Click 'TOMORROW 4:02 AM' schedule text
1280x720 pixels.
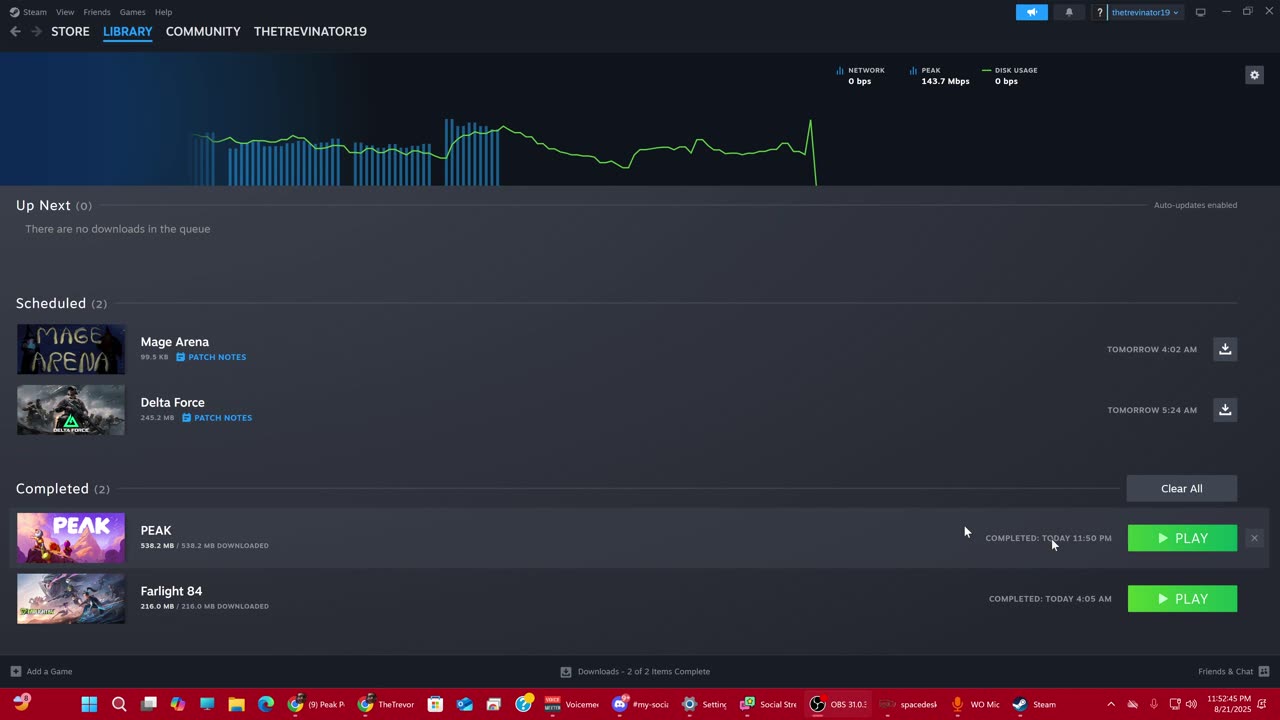[x=1152, y=349]
